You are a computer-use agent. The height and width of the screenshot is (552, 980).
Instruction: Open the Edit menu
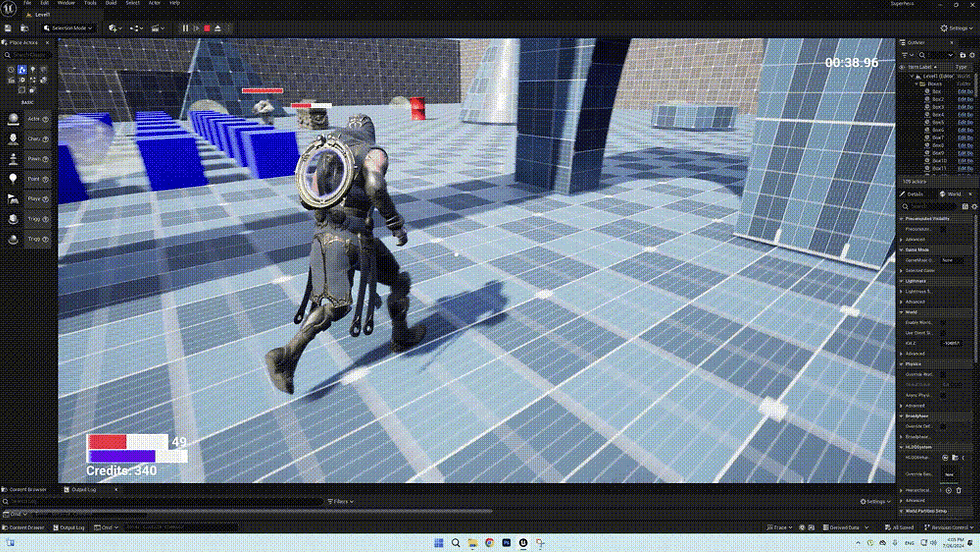point(44,3)
